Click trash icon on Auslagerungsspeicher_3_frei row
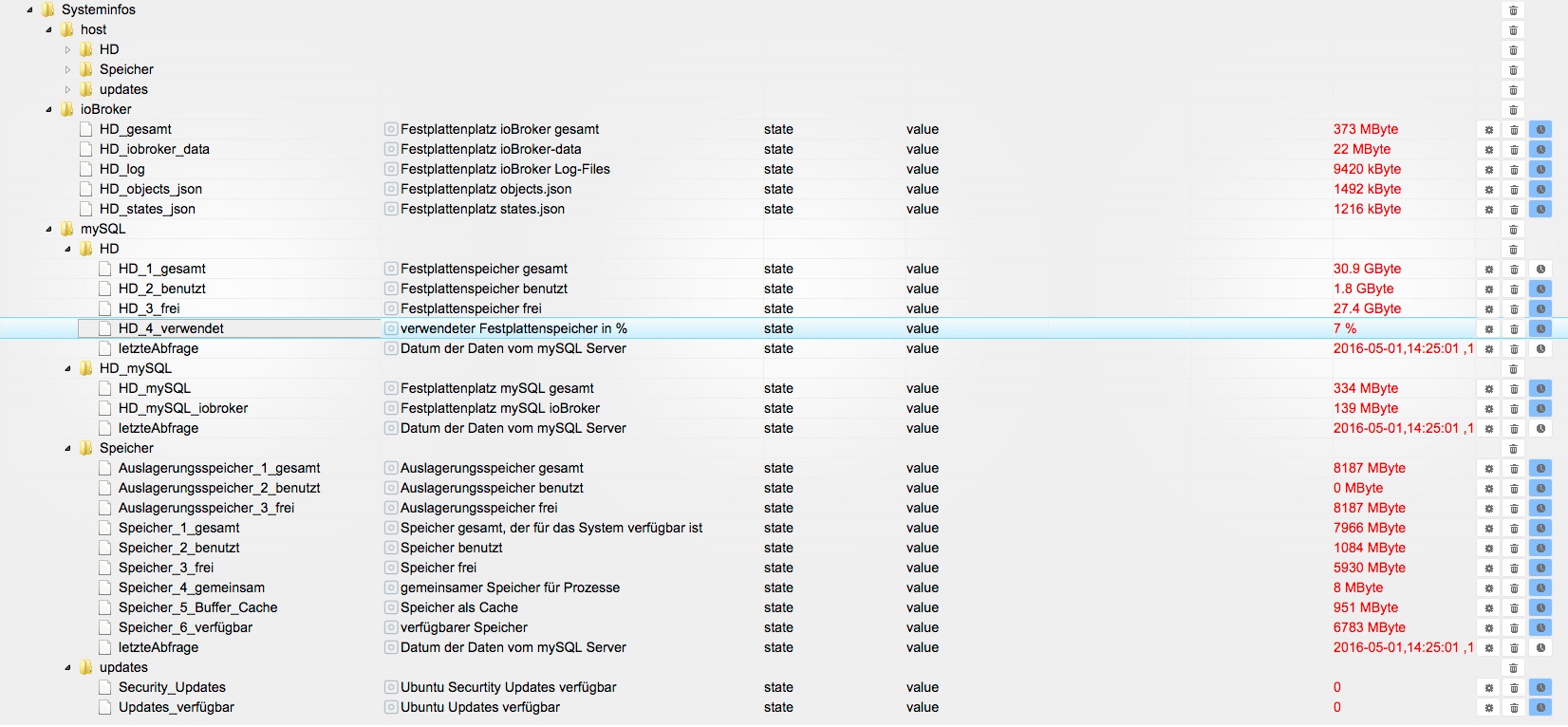Screen dimensions: 1568x727 click(1515, 509)
